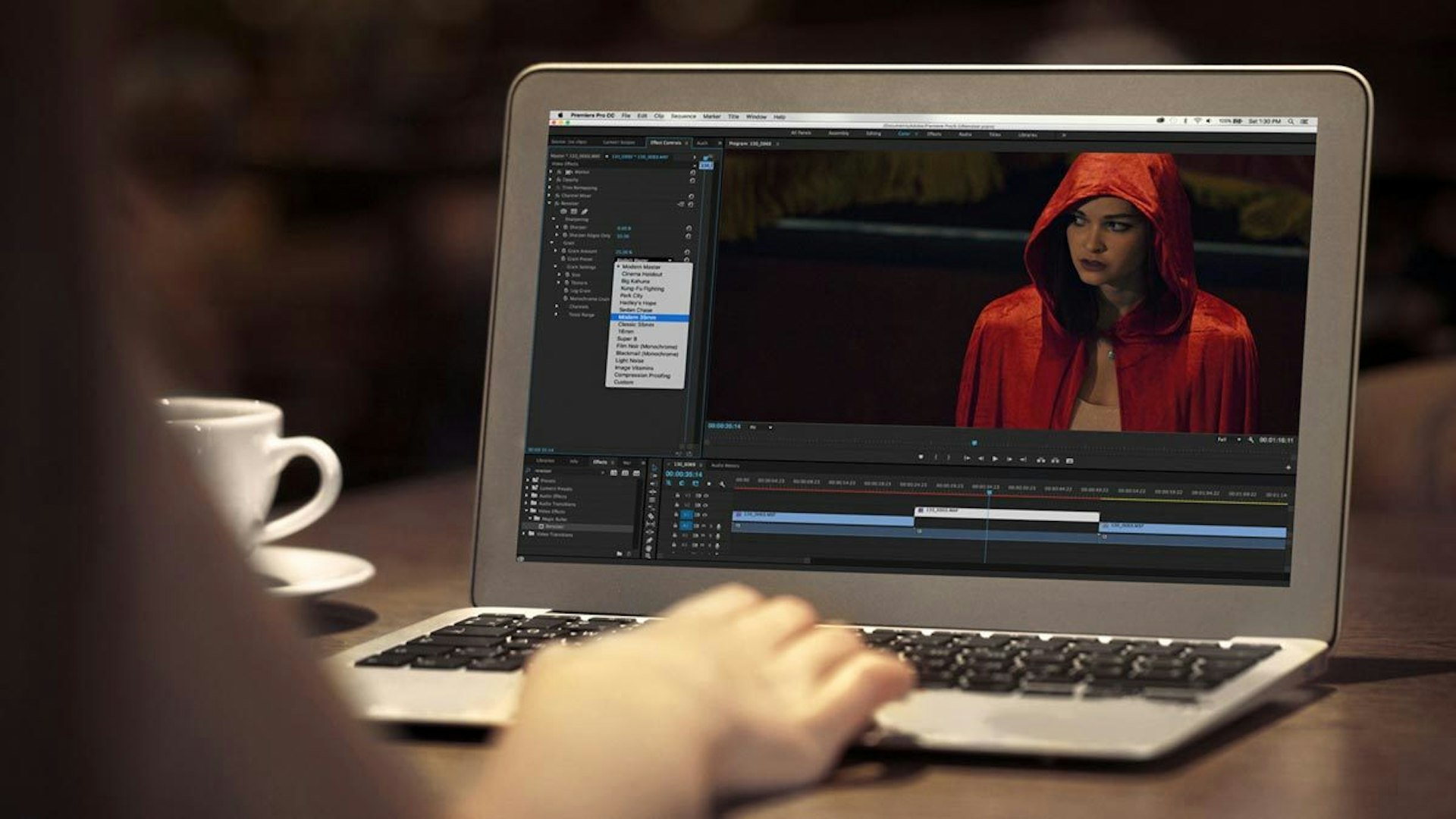
Task: Toggle the A1 track target button
Action: (686, 526)
